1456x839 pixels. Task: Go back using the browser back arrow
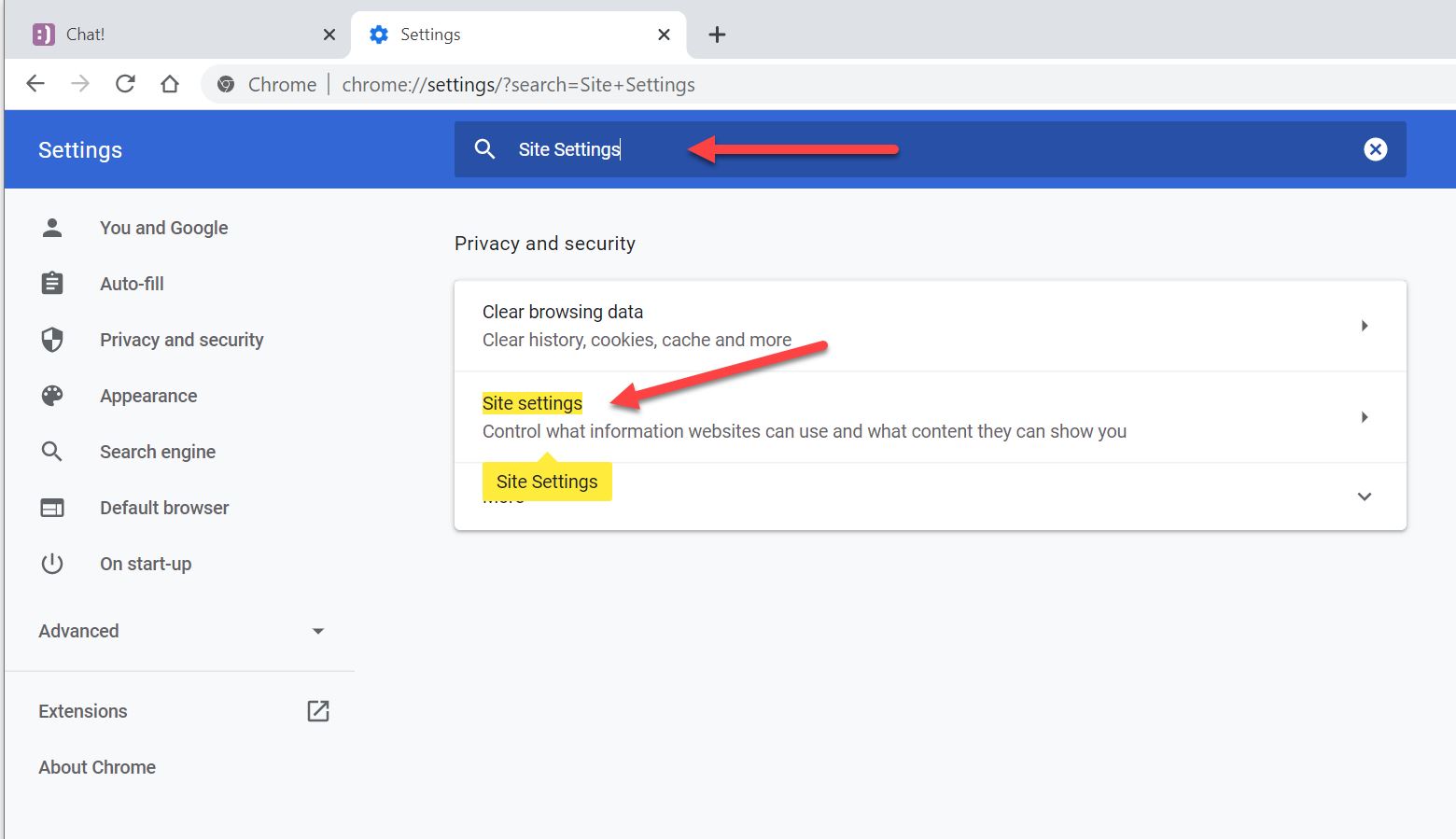click(x=35, y=84)
